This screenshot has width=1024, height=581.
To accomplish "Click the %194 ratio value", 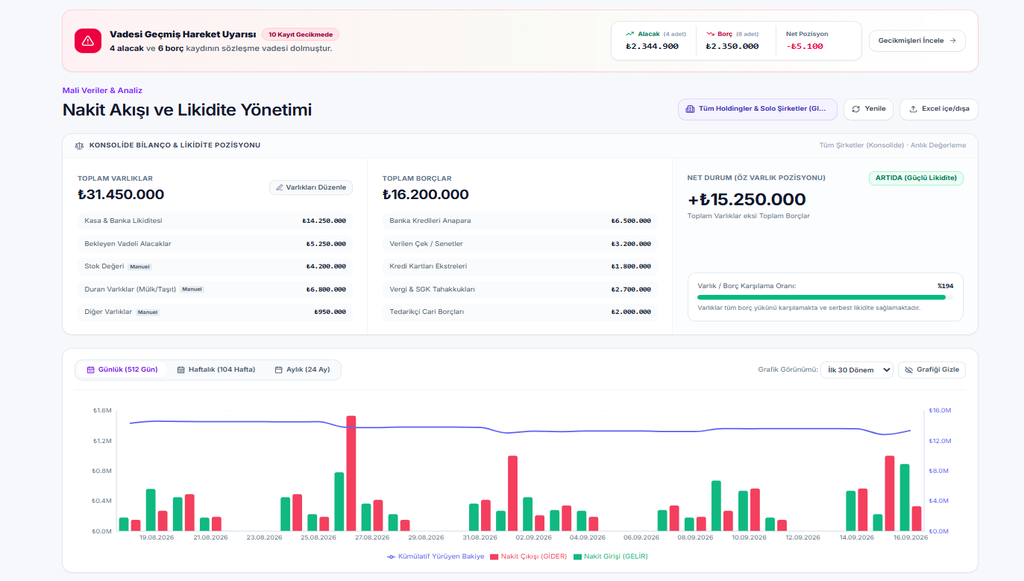I will [945, 286].
